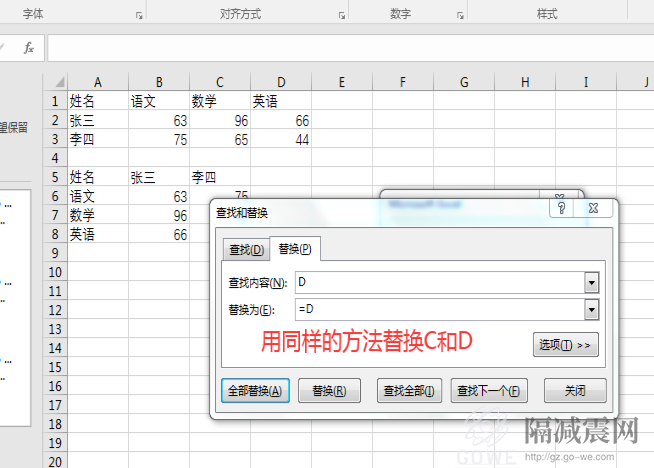Select row 1 header
This screenshot has width=654, height=468.
[55, 101]
